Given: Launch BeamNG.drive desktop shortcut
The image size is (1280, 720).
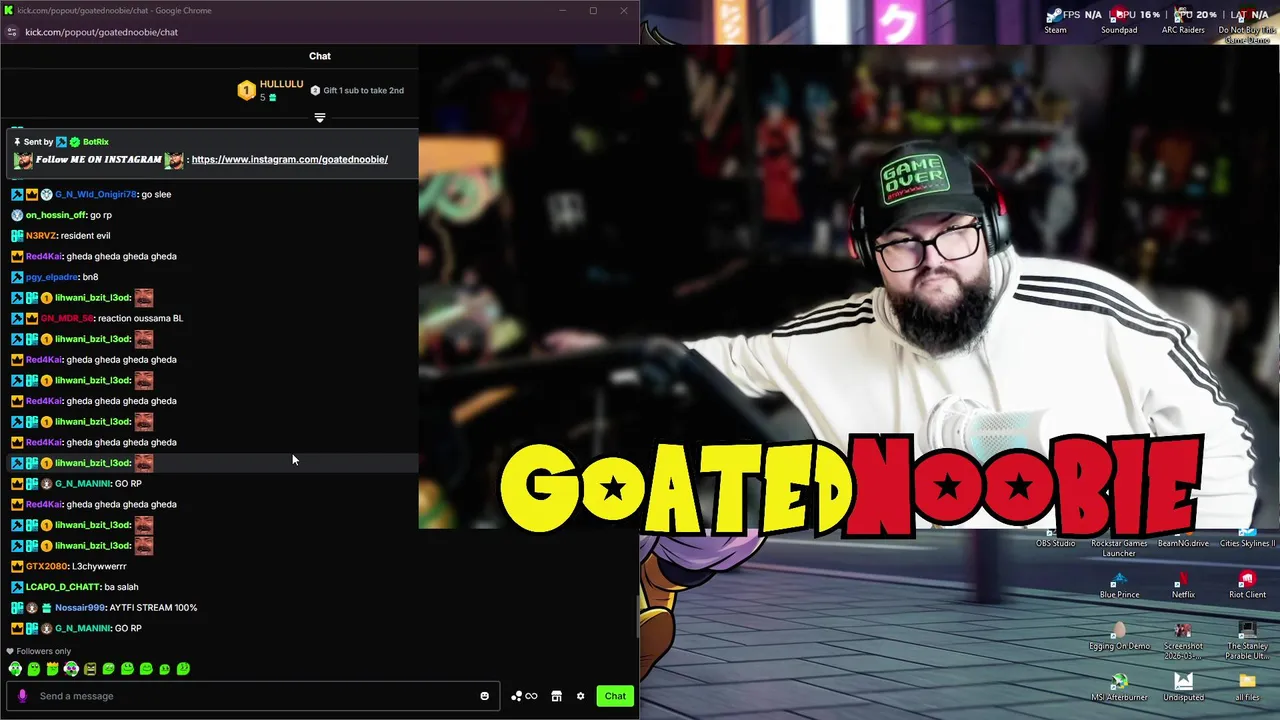Looking at the screenshot, I should (x=1183, y=539).
